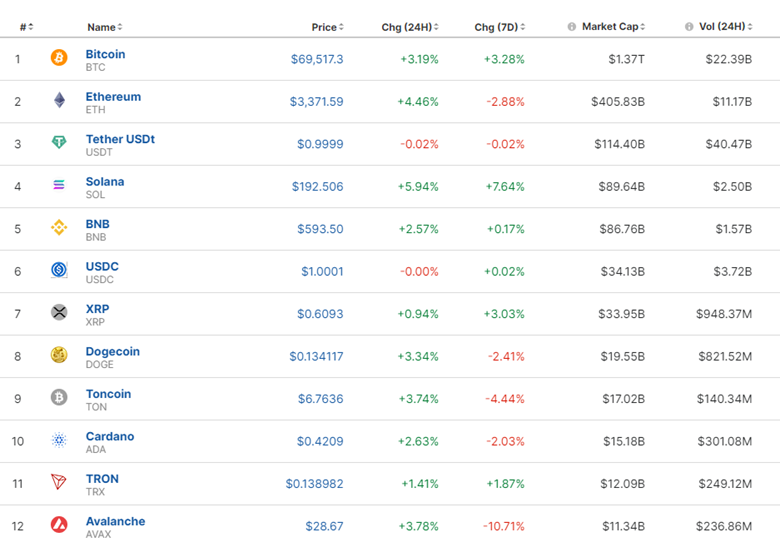780x547 pixels.
Task: Click Cardano price $0.4209
Action: click(x=320, y=441)
